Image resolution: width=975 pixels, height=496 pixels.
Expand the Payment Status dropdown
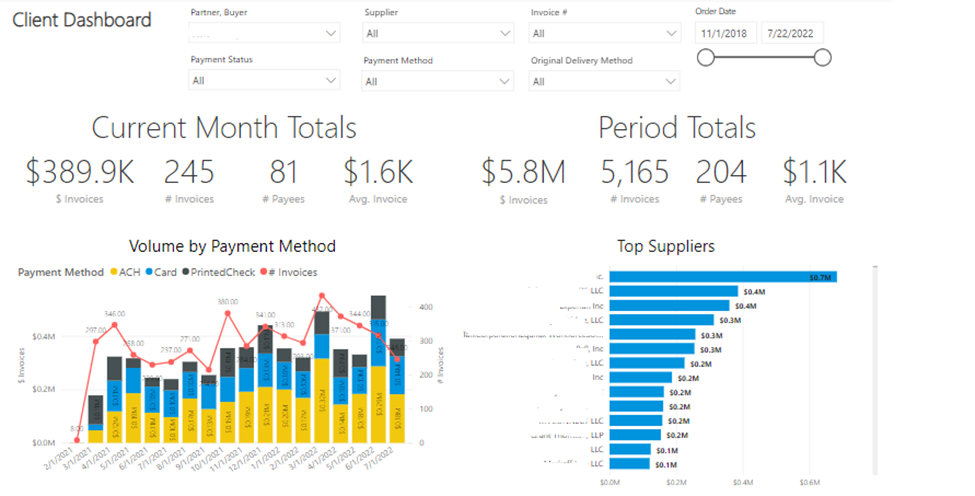tap(265, 81)
